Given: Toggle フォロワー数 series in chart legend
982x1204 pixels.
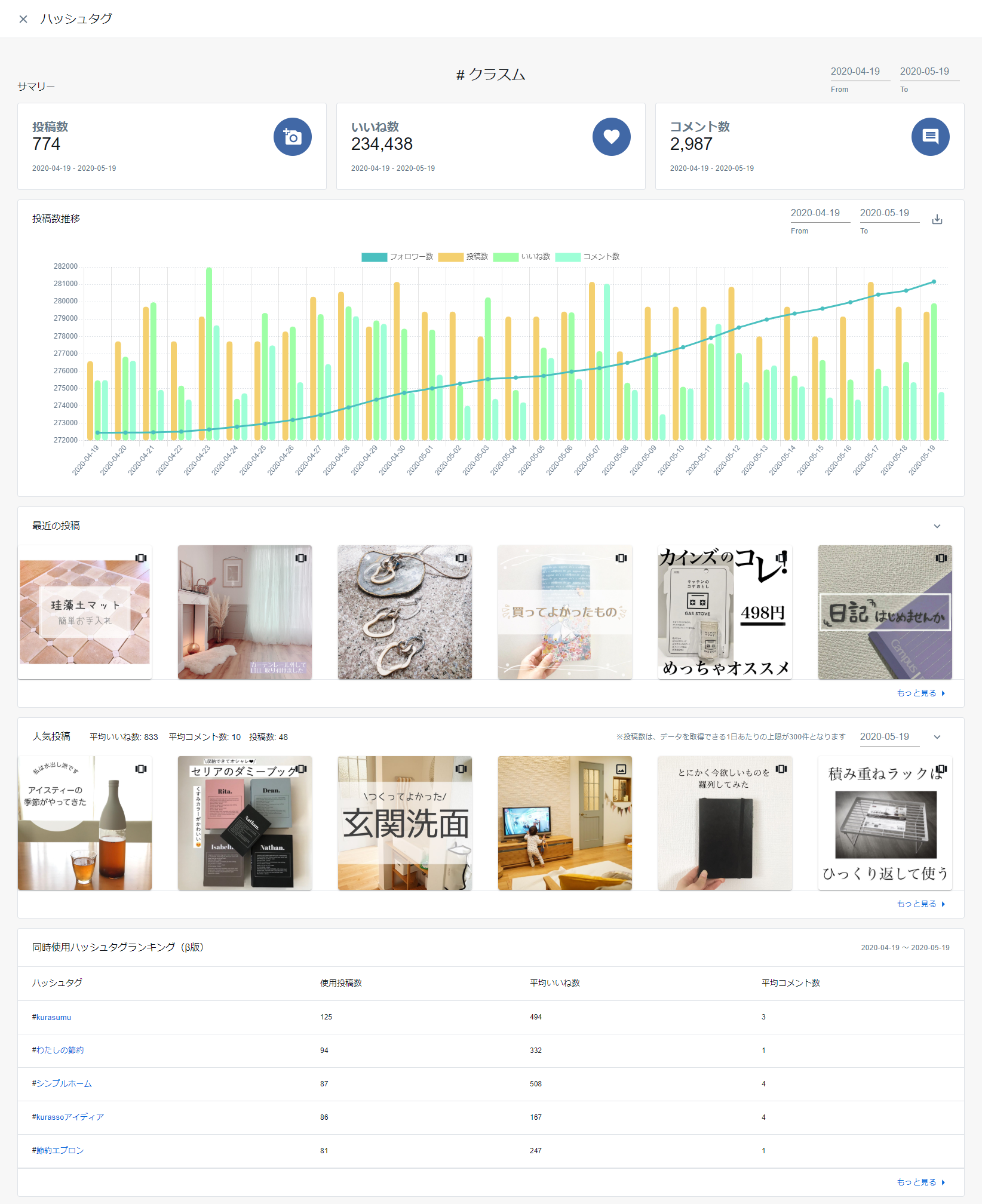Looking at the screenshot, I should point(374,257).
